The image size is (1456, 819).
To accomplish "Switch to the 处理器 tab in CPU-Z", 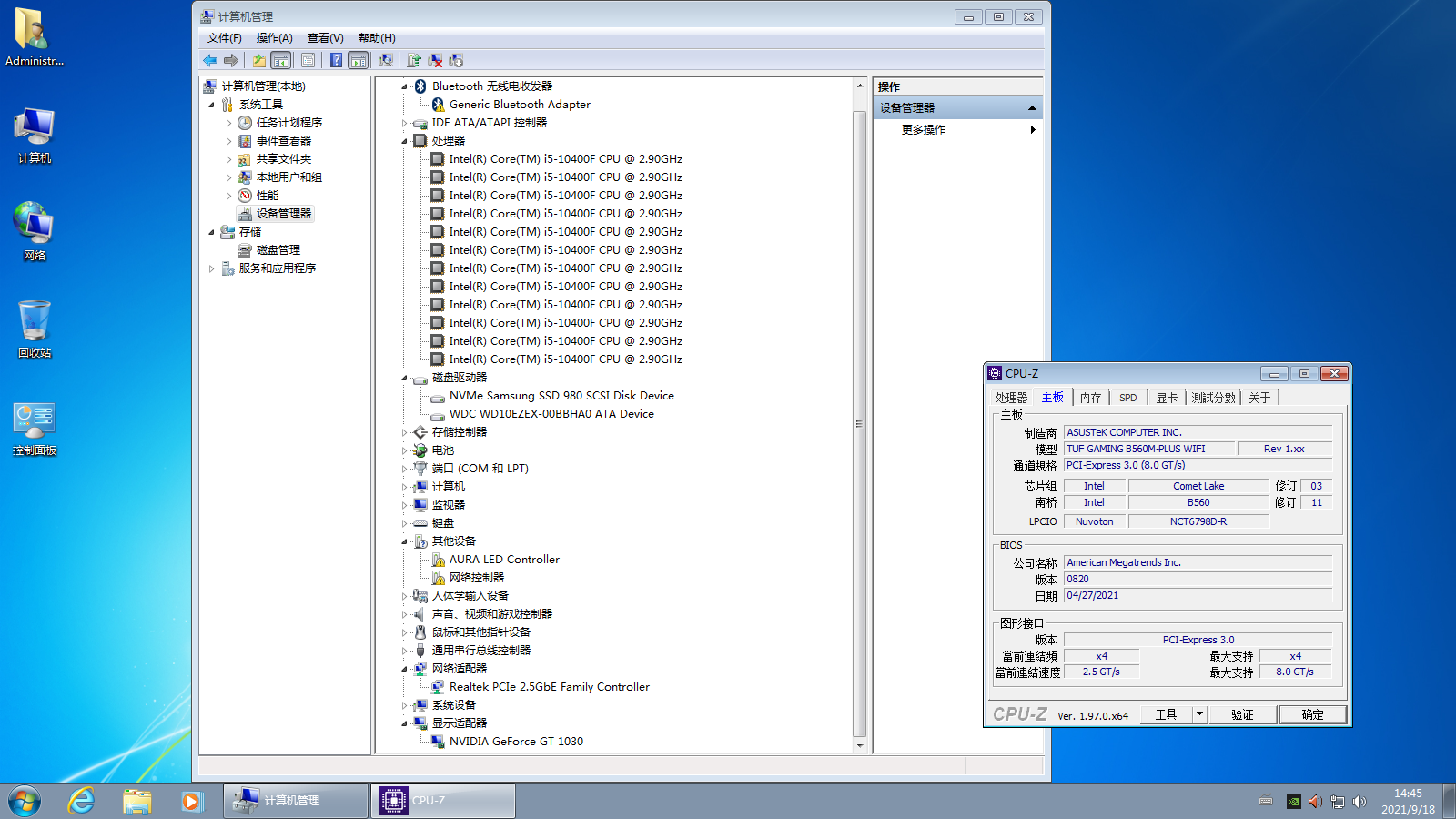I will [1011, 398].
